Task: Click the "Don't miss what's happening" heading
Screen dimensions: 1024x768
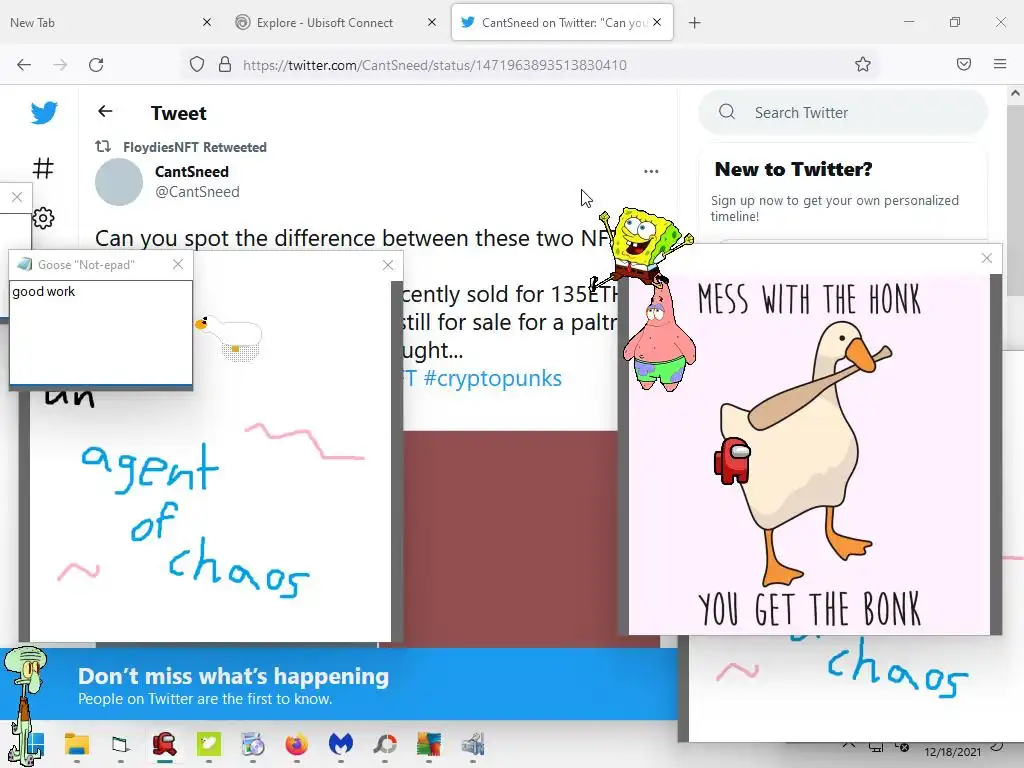Action: click(x=233, y=676)
